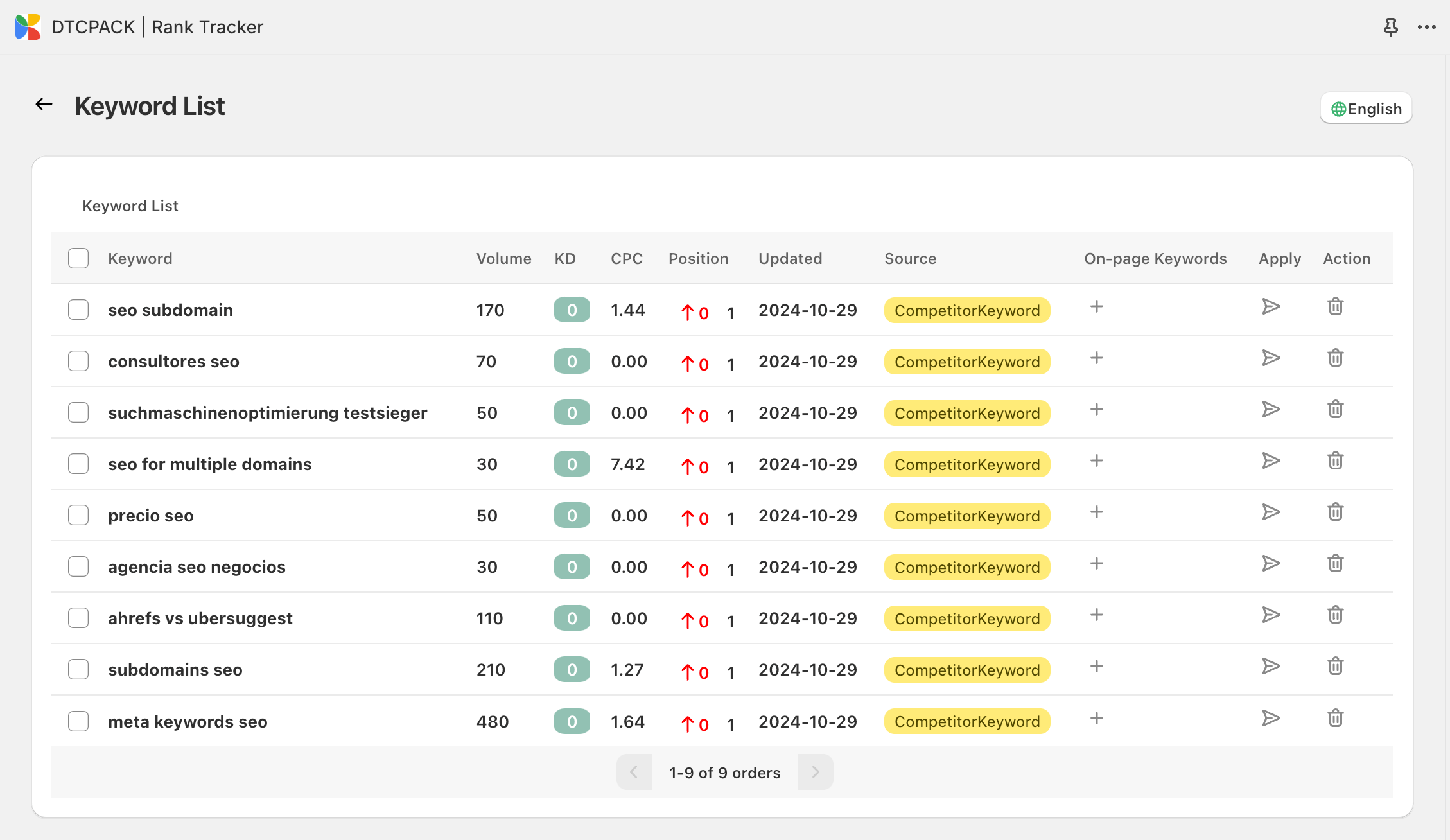Click the Volume column header
Viewport: 1450px width, 840px height.
click(x=503, y=259)
